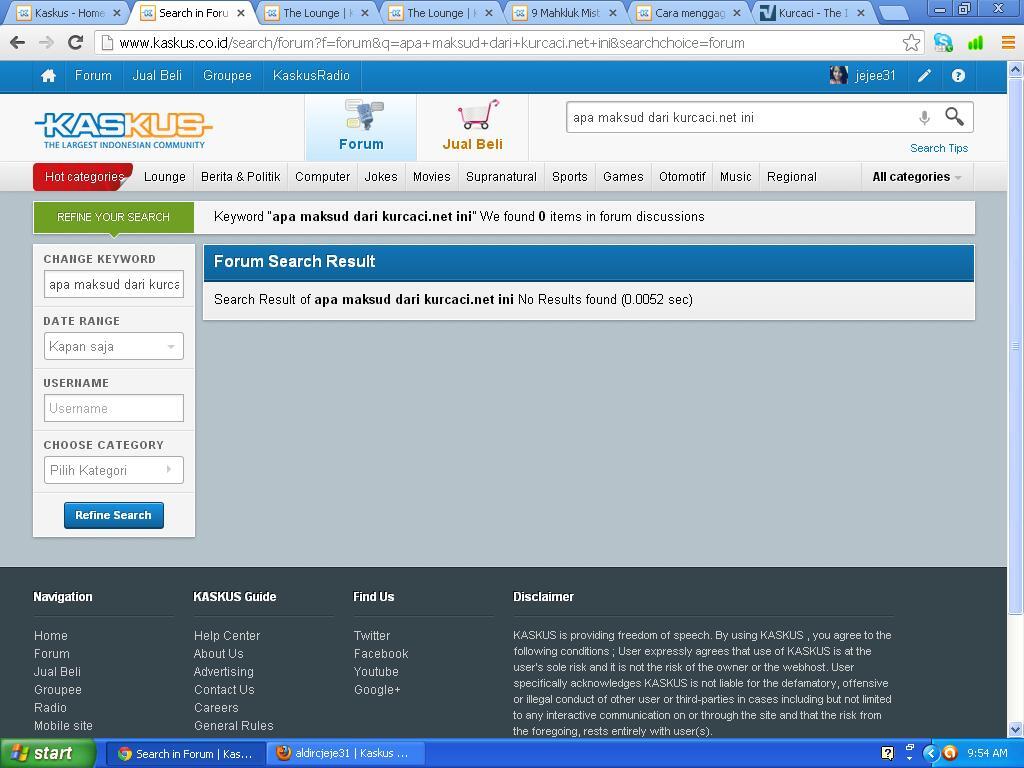Switch to the Cara menggag tab
Screen dimensions: 1024x768
tap(690, 13)
